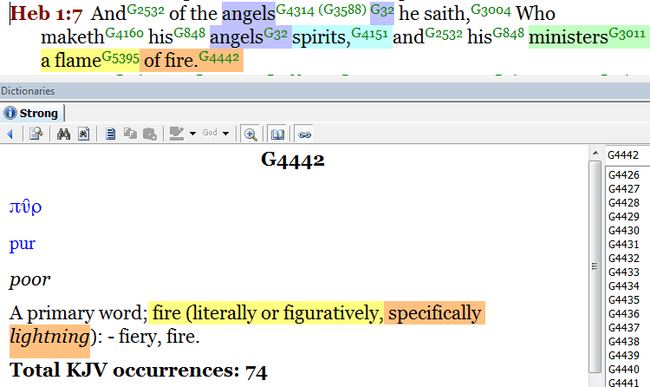
Task: Open the God dropdown arrow
Action: pos(226,134)
